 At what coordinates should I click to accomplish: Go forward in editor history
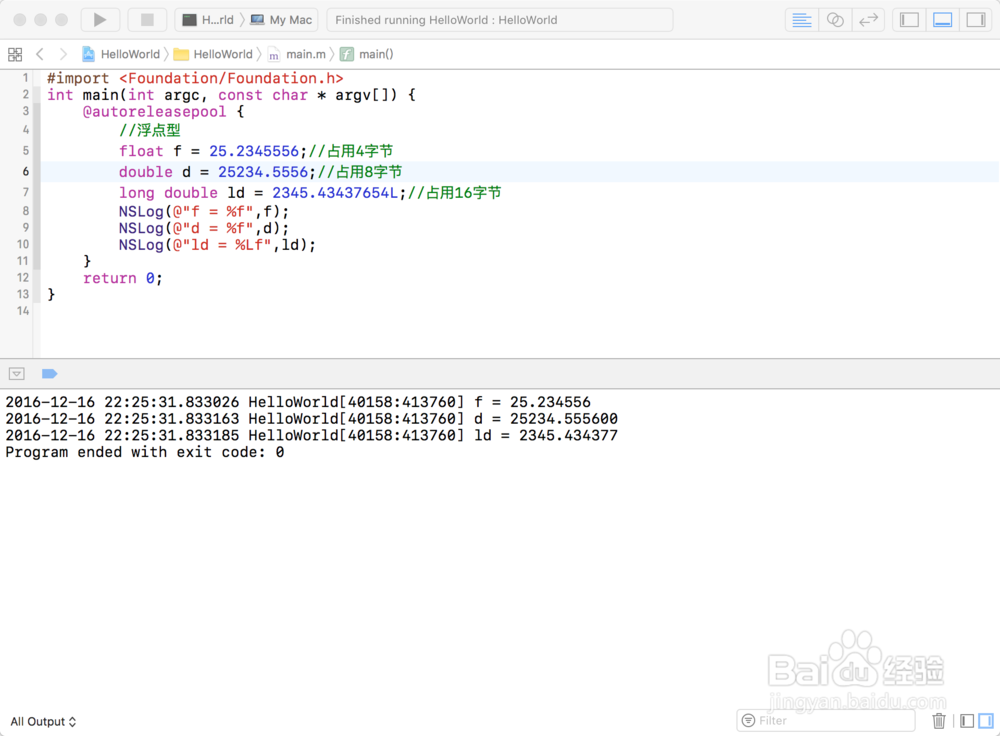pos(62,54)
